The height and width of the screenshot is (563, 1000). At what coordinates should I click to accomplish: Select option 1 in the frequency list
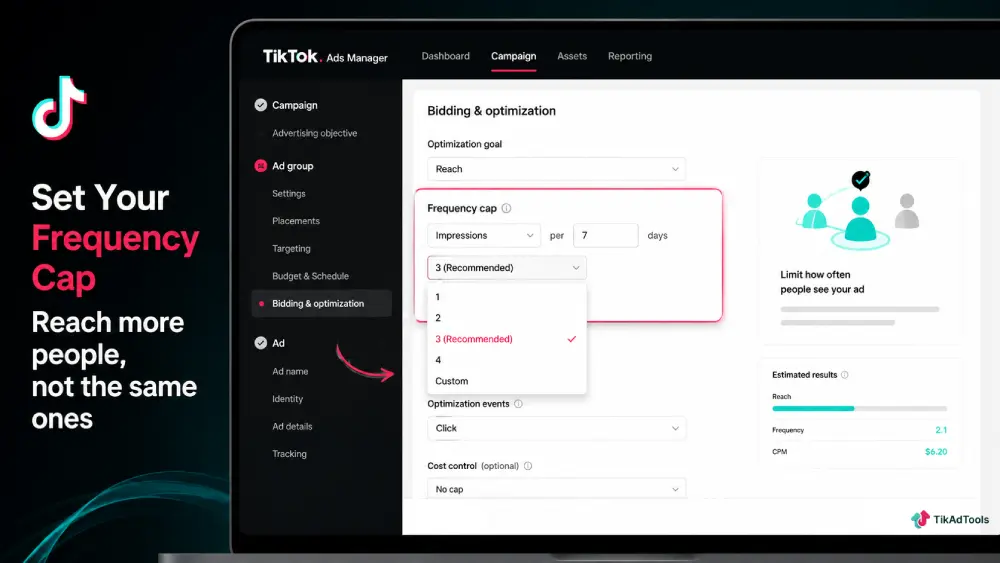(x=506, y=297)
